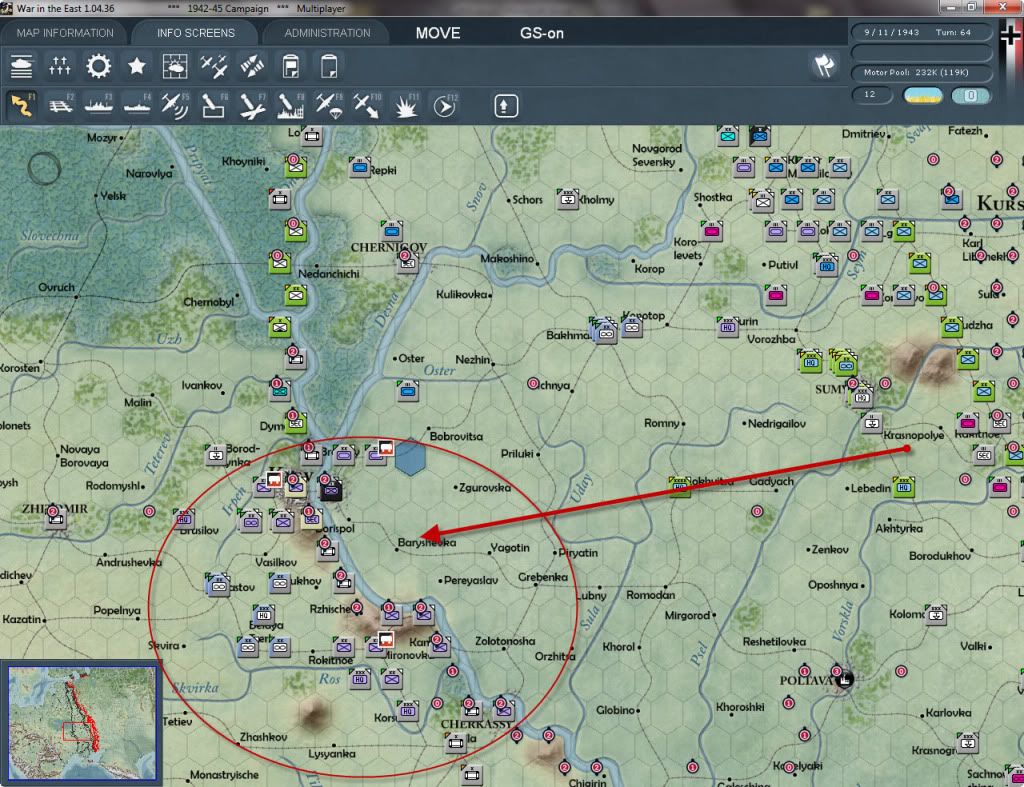Select the counter near Krasnograd
The image size is (1024, 787).
[x=968, y=743]
